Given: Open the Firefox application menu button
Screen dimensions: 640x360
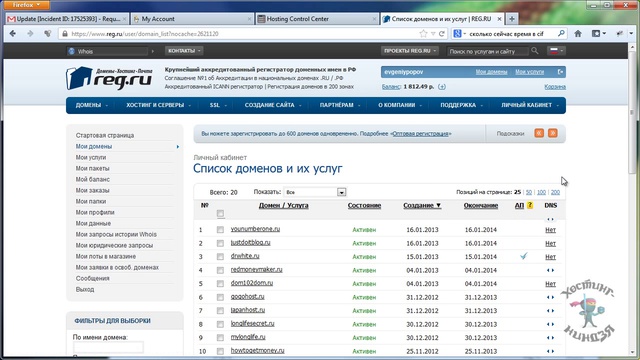Looking at the screenshot, I should (26, 5).
